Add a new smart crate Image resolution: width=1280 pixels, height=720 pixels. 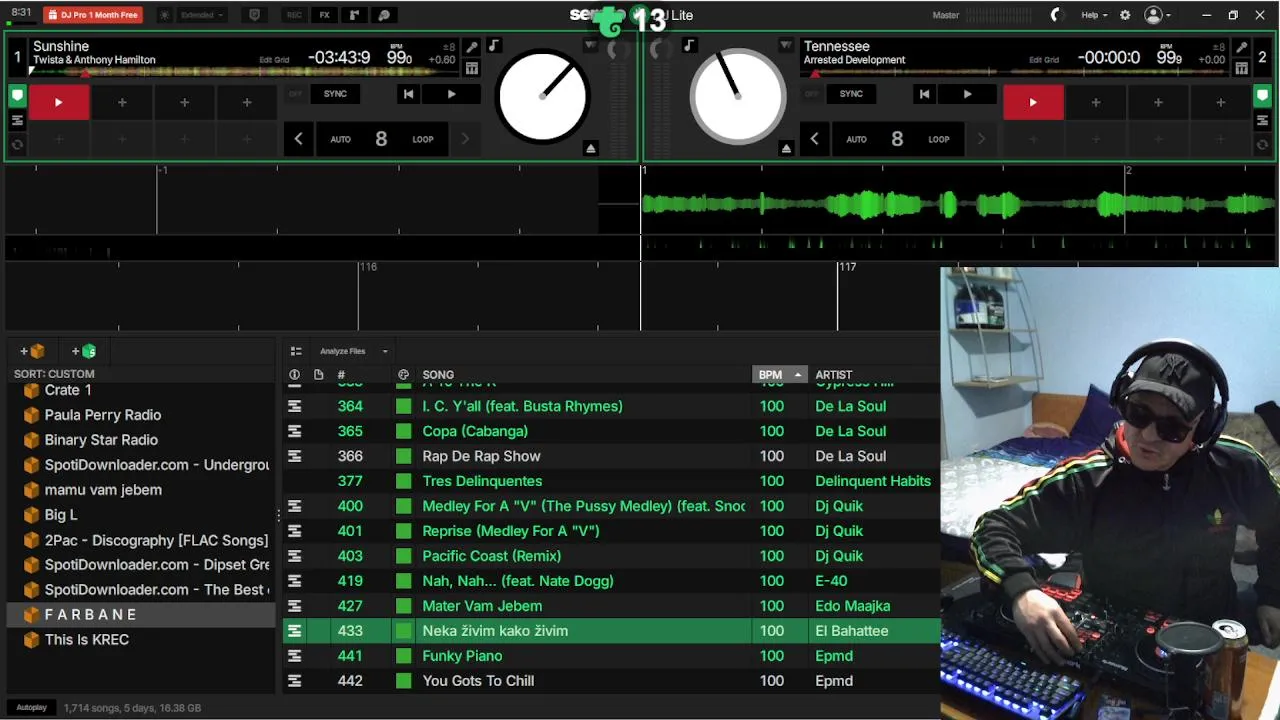pyautogui.click(x=84, y=351)
